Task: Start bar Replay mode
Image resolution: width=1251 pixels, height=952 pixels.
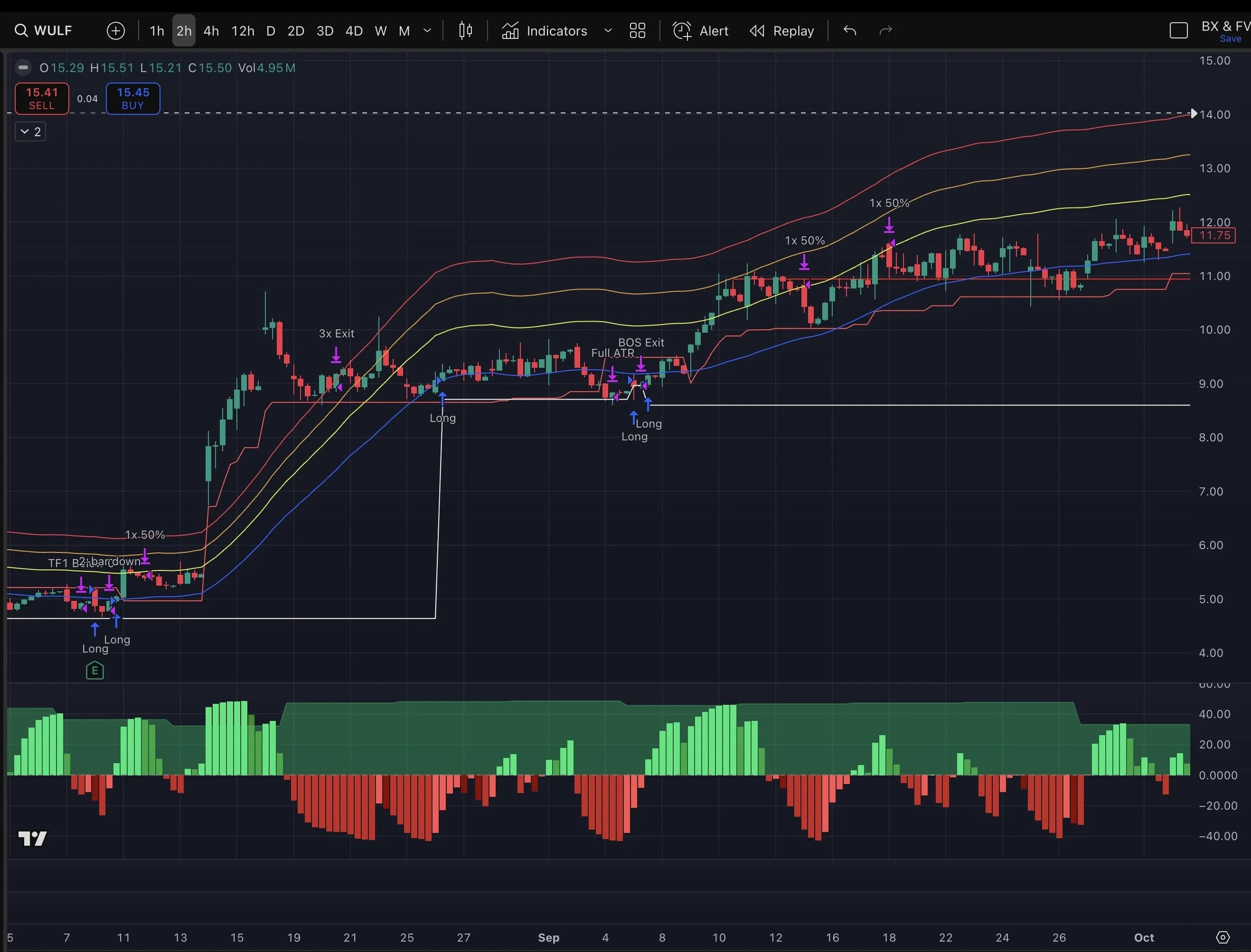Action: tap(782, 31)
